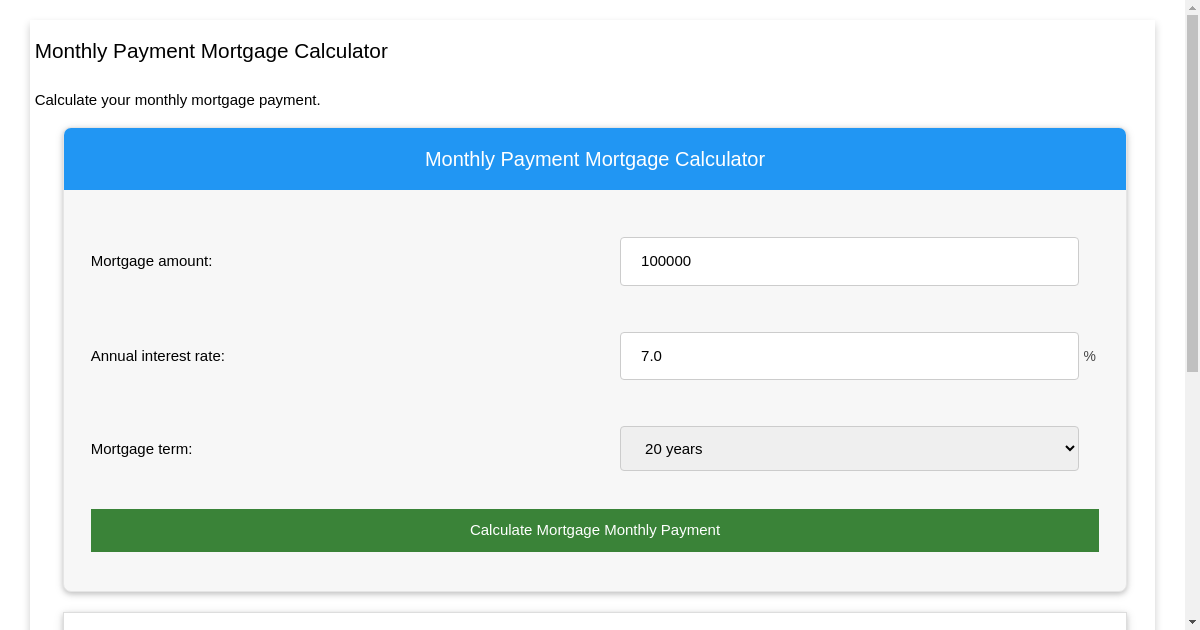Viewport: 1200px width, 630px height.
Task: Expand the term selector showing 20 years
Action: pyautogui.click(x=849, y=448)
